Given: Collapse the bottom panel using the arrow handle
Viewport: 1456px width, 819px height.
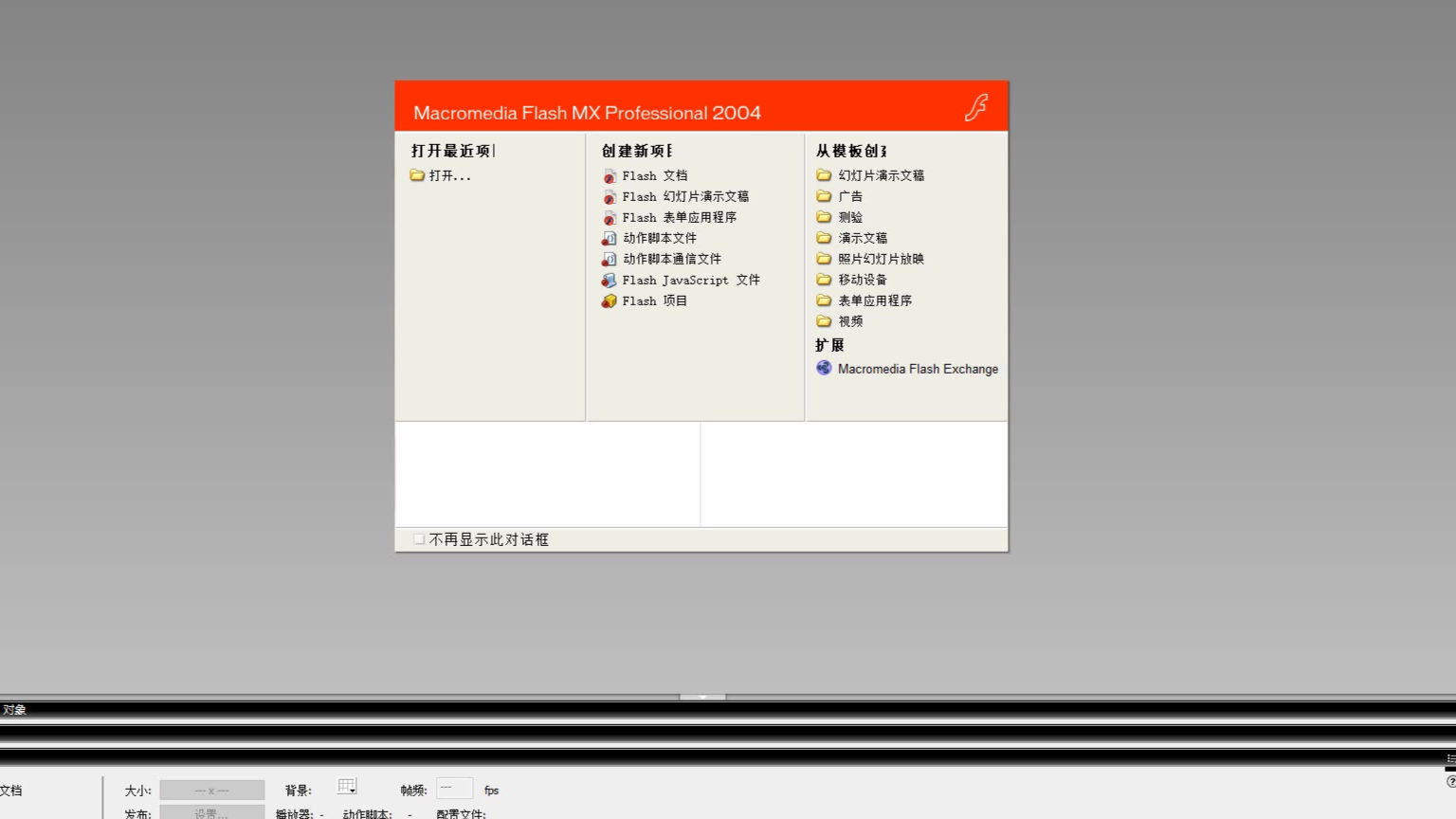Looking at the screenshot, I should [x=702, y=697].
